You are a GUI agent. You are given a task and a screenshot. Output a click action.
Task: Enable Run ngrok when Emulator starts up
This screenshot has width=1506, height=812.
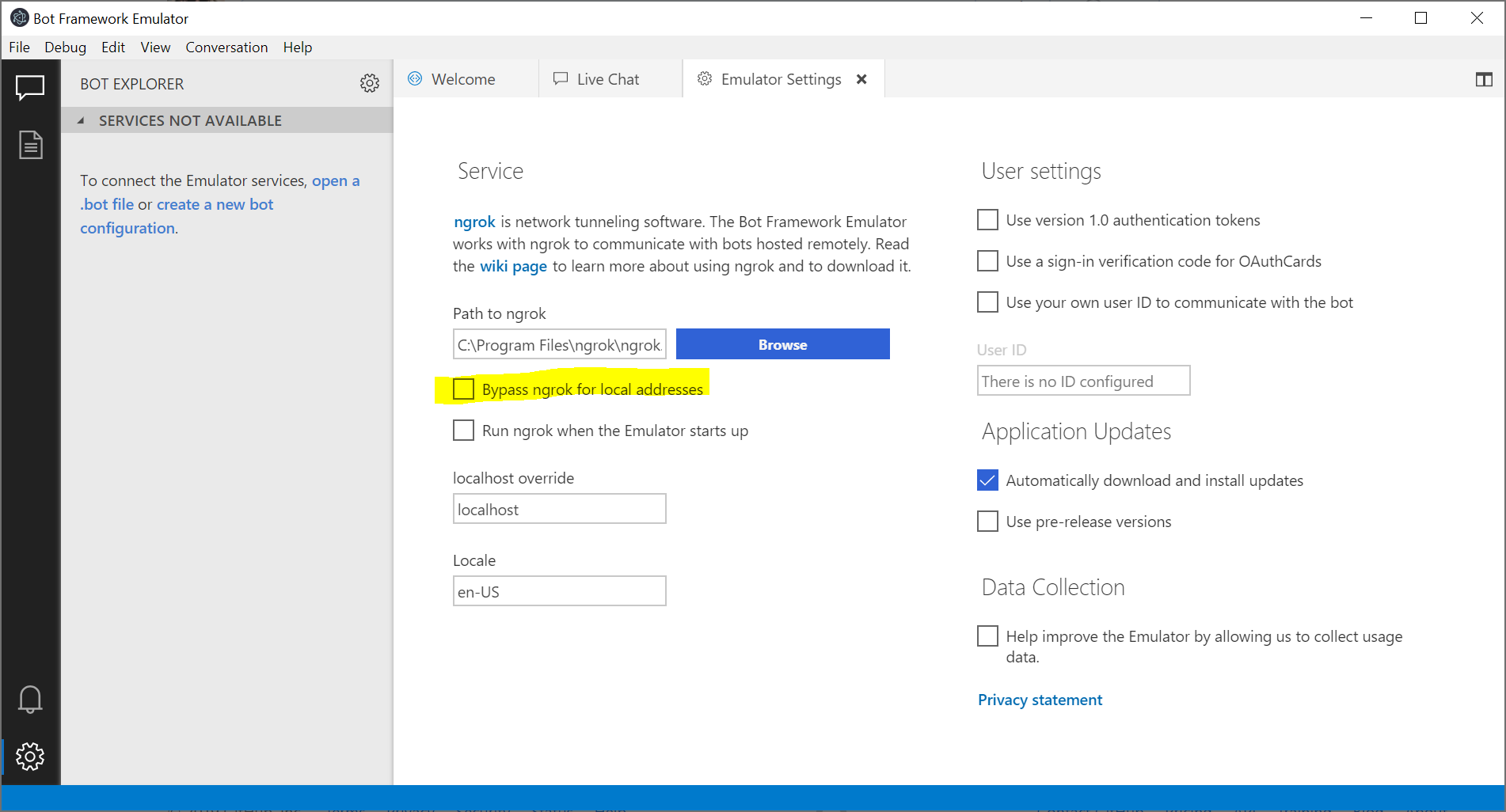point(463,431)
